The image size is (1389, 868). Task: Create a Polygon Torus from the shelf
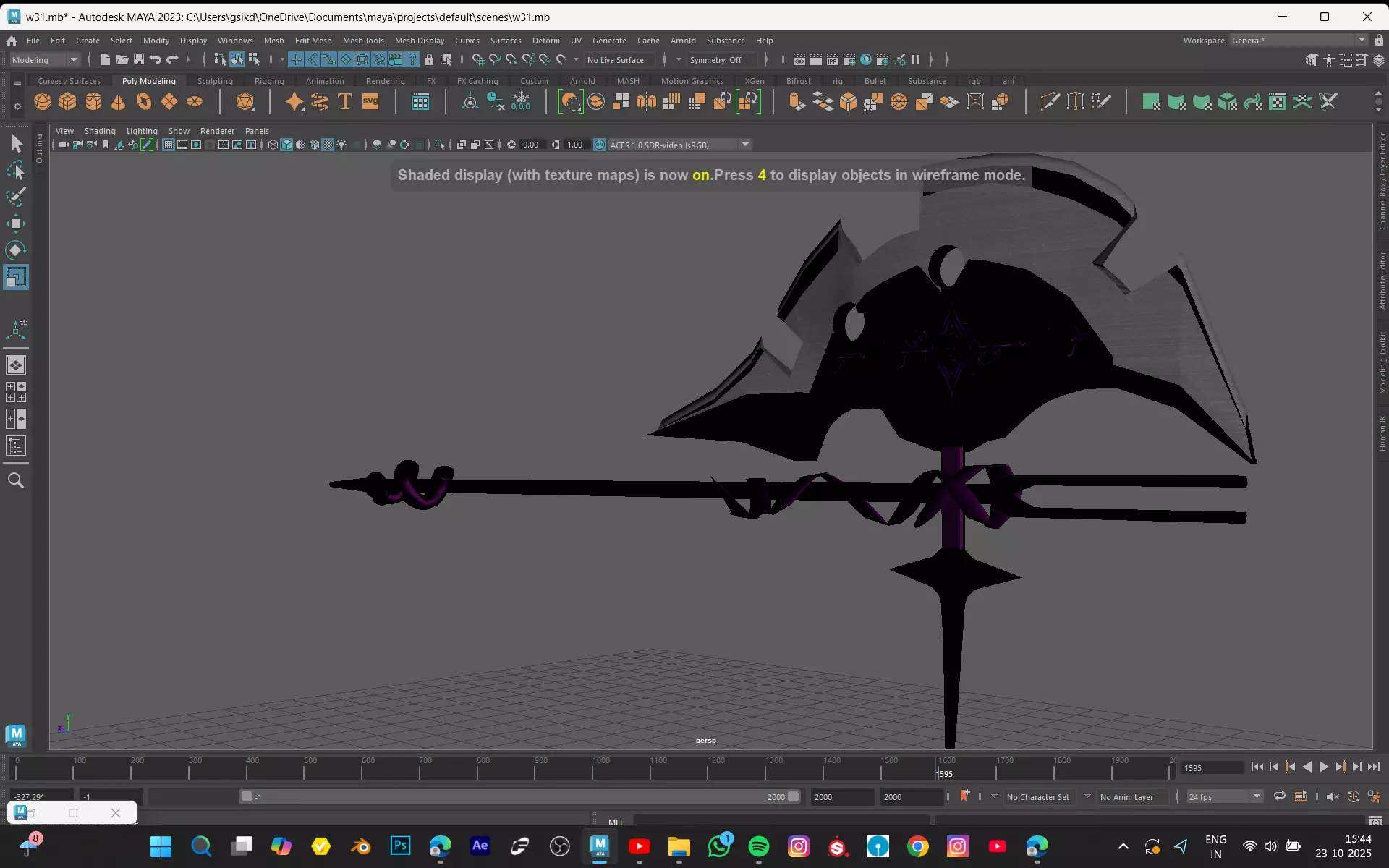[x=144, y=102]
